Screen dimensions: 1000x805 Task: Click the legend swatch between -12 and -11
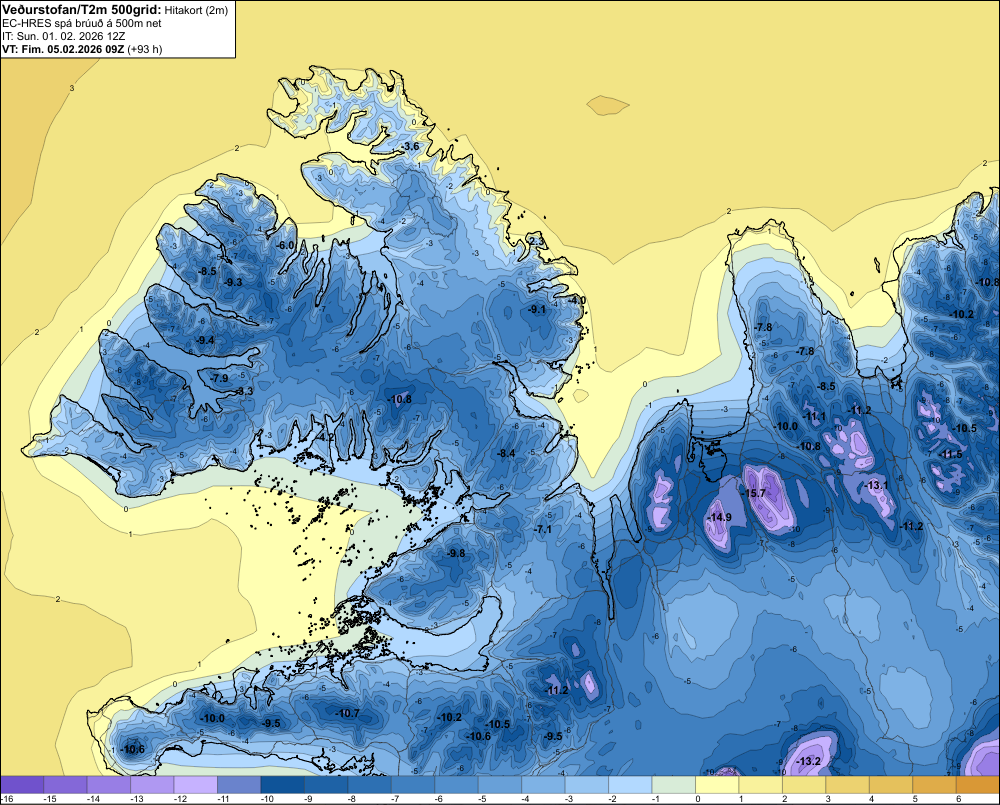point(196,785)
